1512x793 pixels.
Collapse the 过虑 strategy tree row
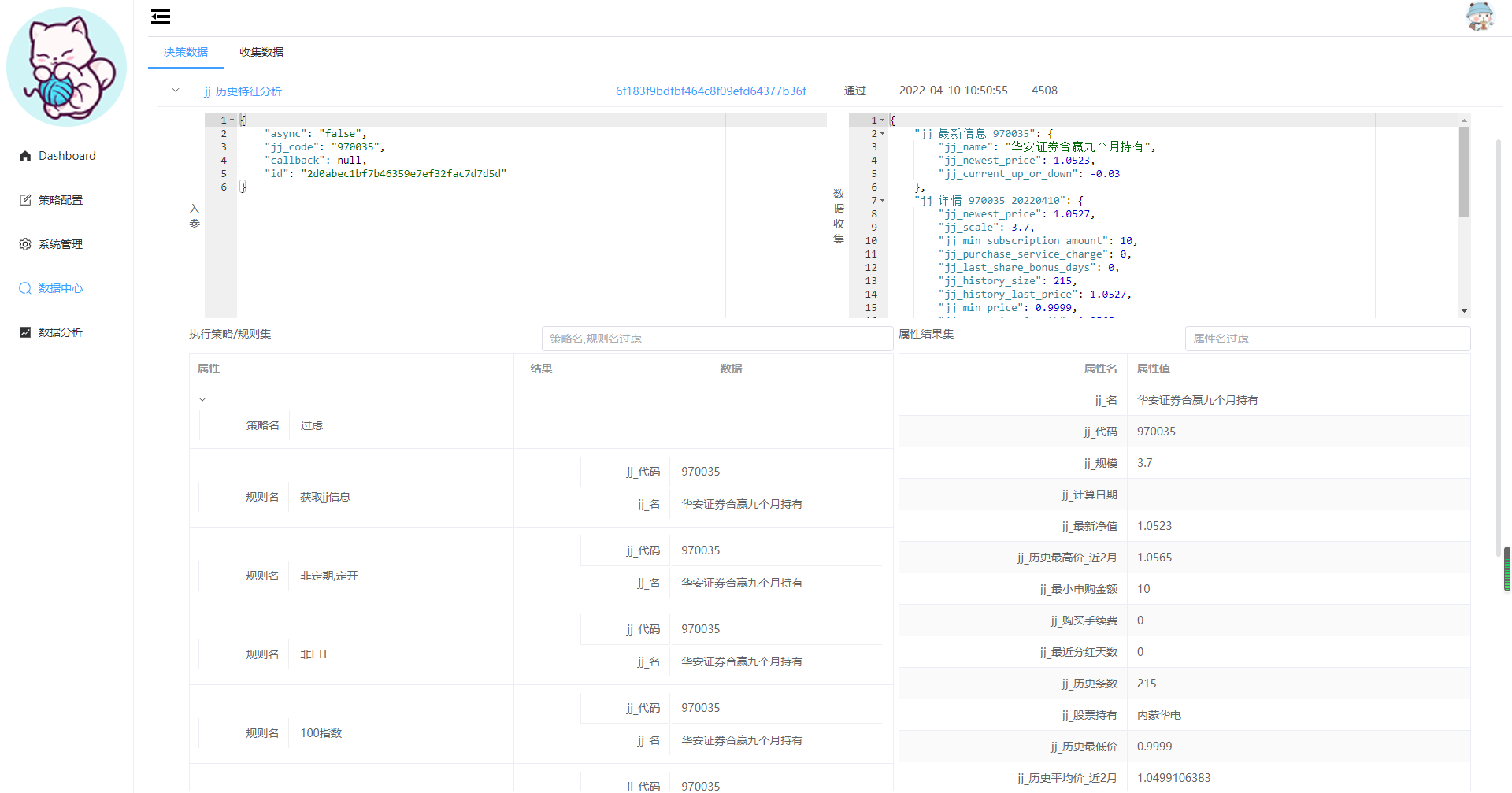tap(202, 399)
